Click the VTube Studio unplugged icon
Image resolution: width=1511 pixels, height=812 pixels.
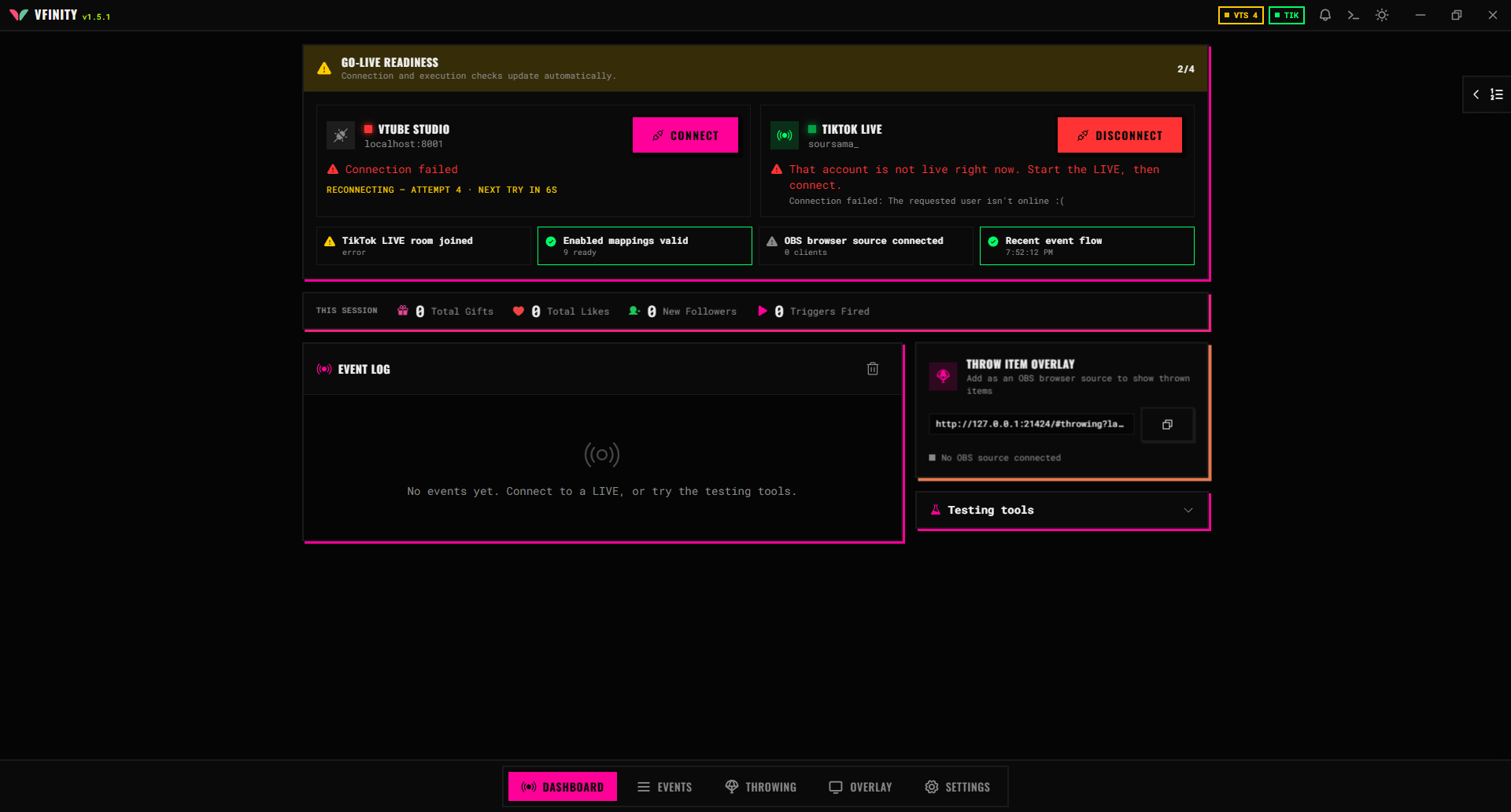tap(341, 135)
